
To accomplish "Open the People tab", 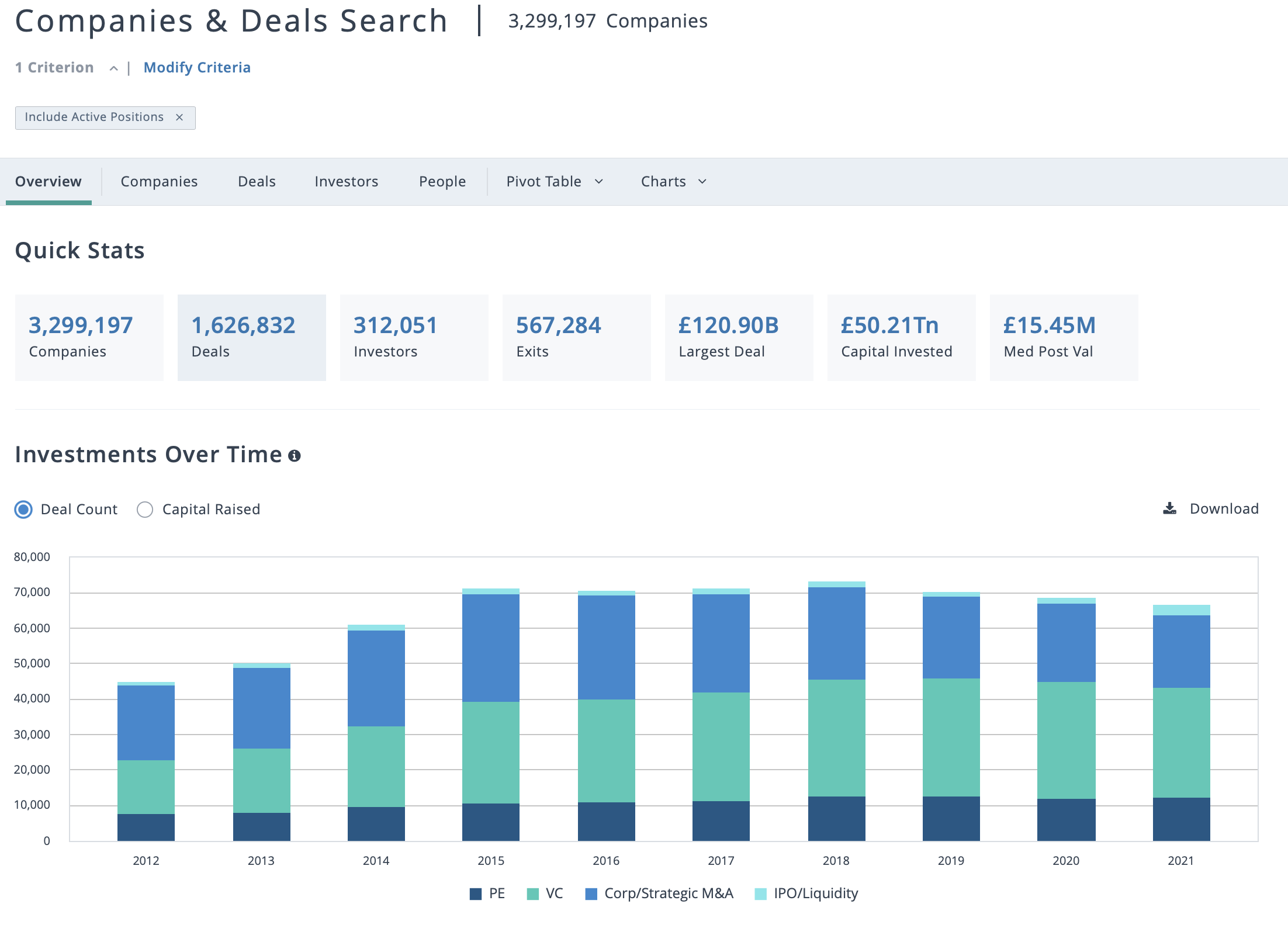I will coord(442,182).
